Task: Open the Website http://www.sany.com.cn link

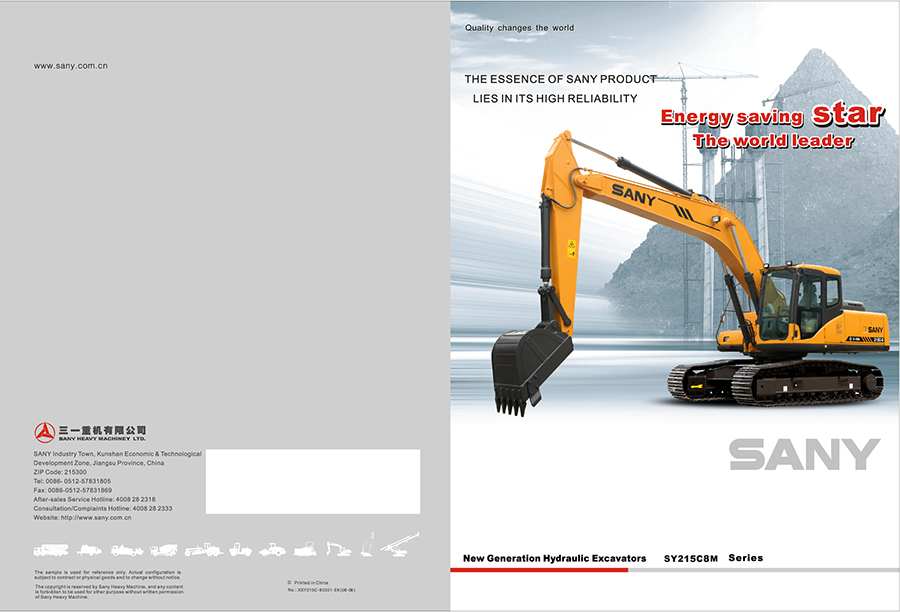Action: (82, 517)
